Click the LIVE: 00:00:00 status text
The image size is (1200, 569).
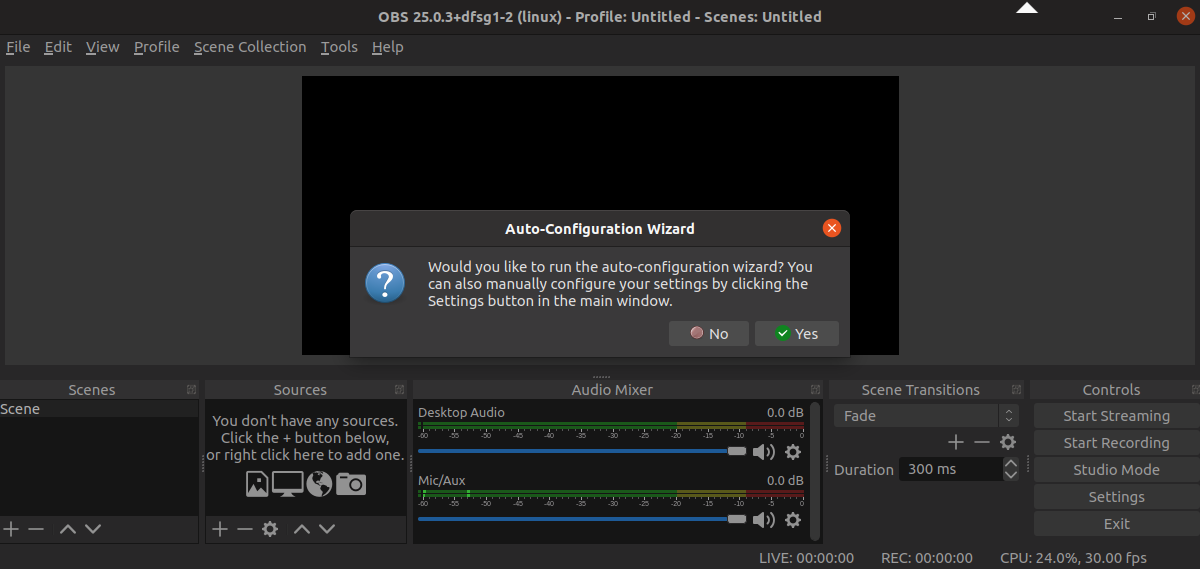tap(806, 558)
